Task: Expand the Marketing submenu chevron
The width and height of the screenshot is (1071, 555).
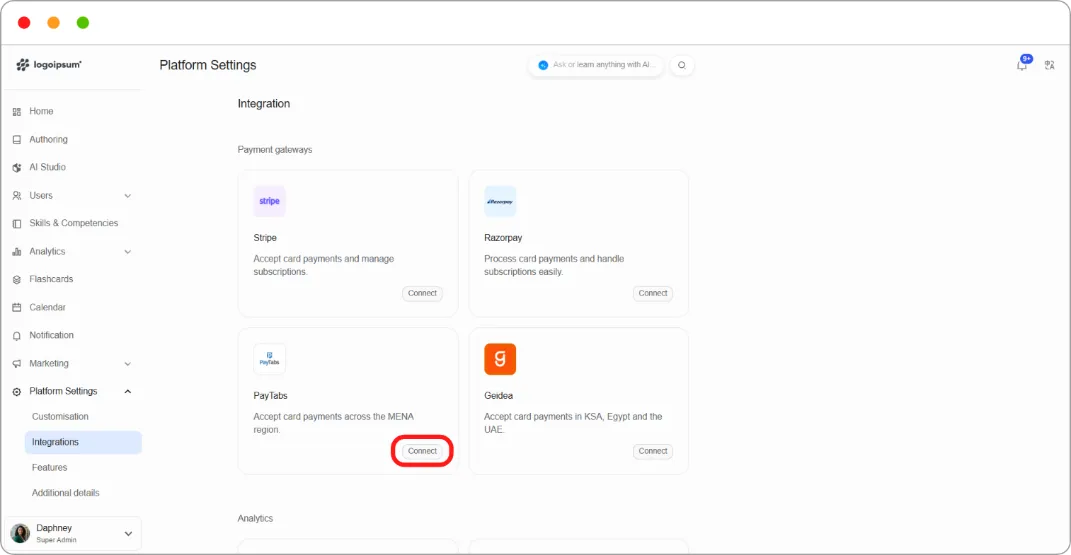Action: 128,364
